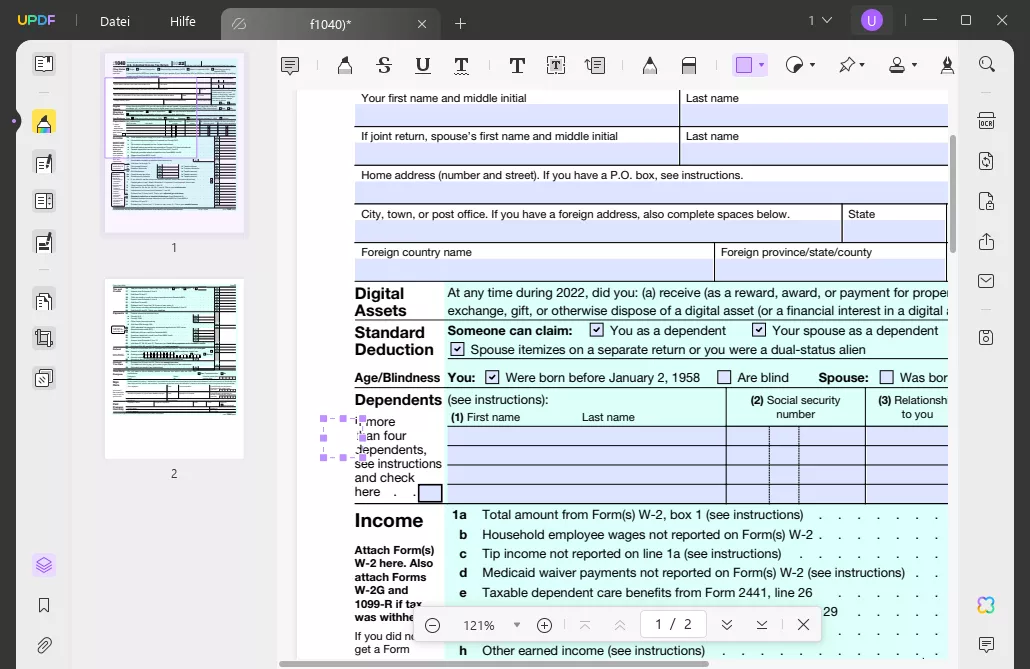Screen dimensions: 1030x669
Task: Select the Strikethrough annotation tool
Action: click(x=383, y=64)
